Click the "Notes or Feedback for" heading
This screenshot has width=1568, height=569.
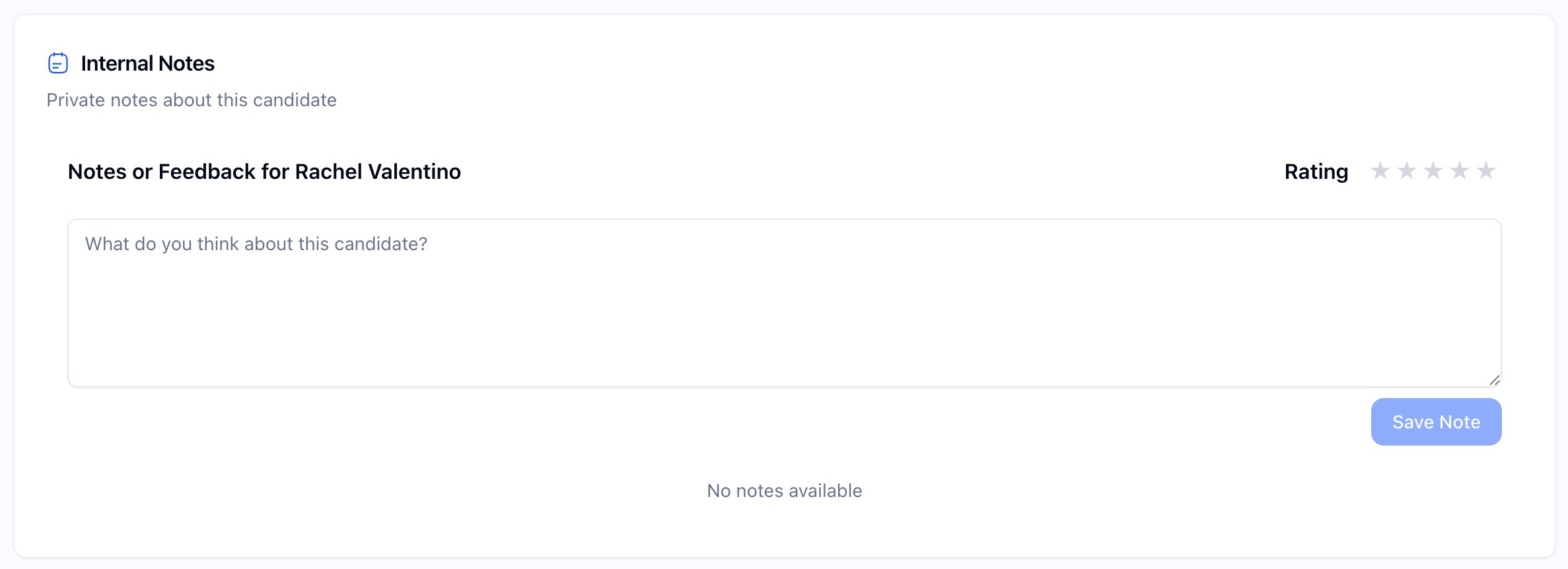pos(178,172)
